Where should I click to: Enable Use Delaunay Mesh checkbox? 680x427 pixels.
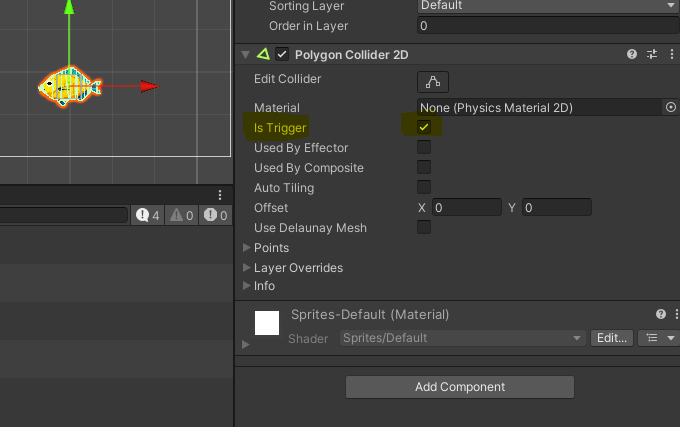[424, 227]
